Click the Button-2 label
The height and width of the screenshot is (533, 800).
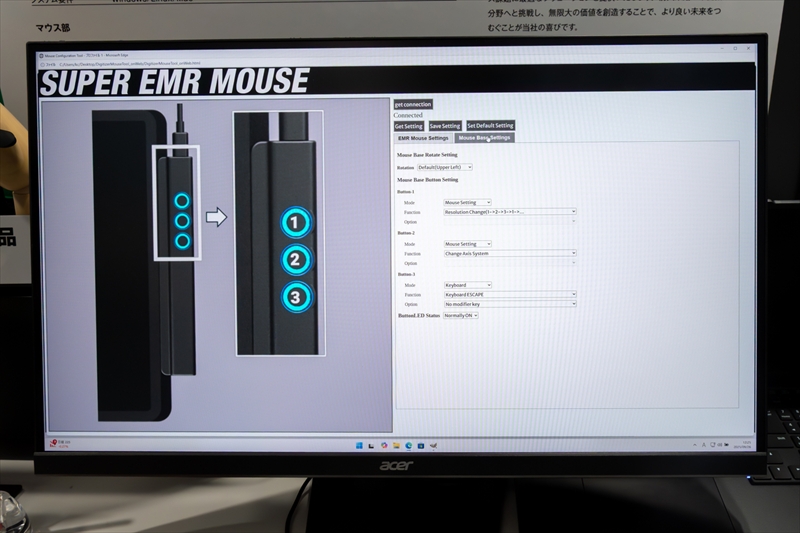[406, 233]
